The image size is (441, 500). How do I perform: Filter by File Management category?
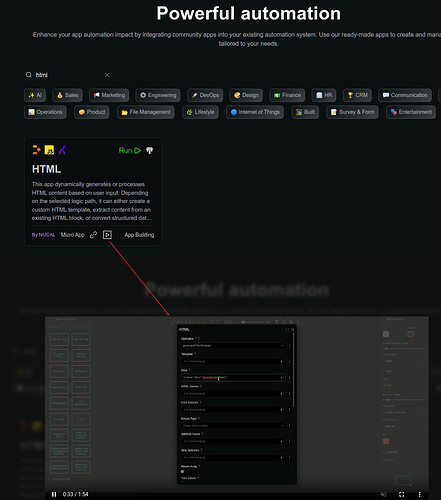pos(146,112)
